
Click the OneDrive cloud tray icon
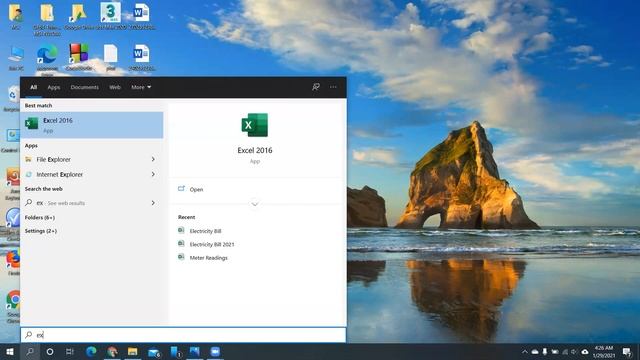pyautogui.click(x=535, y=351)
